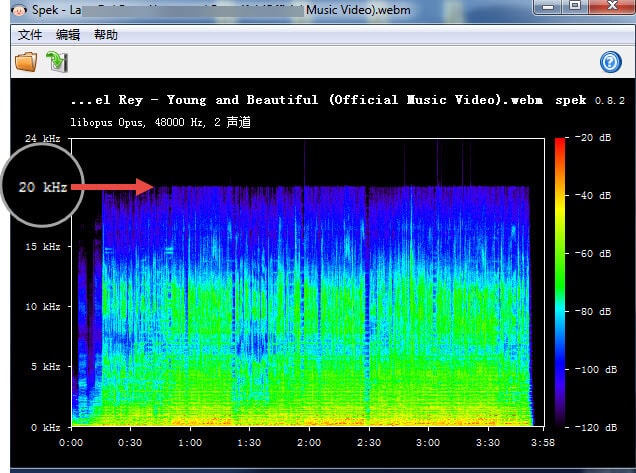This screenshot has width=636, height=473.
Task: Minimize the Spek window
Action: (x=548, y=7)
